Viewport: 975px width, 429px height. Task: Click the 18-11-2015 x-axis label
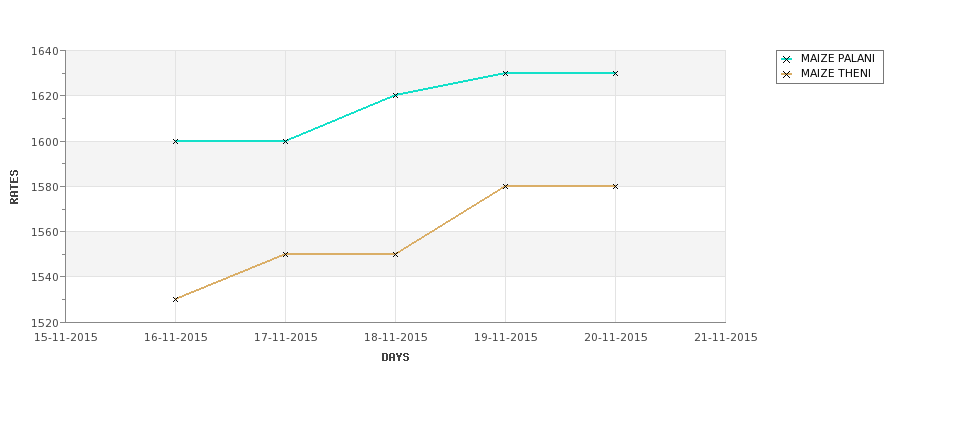(395, 338)
